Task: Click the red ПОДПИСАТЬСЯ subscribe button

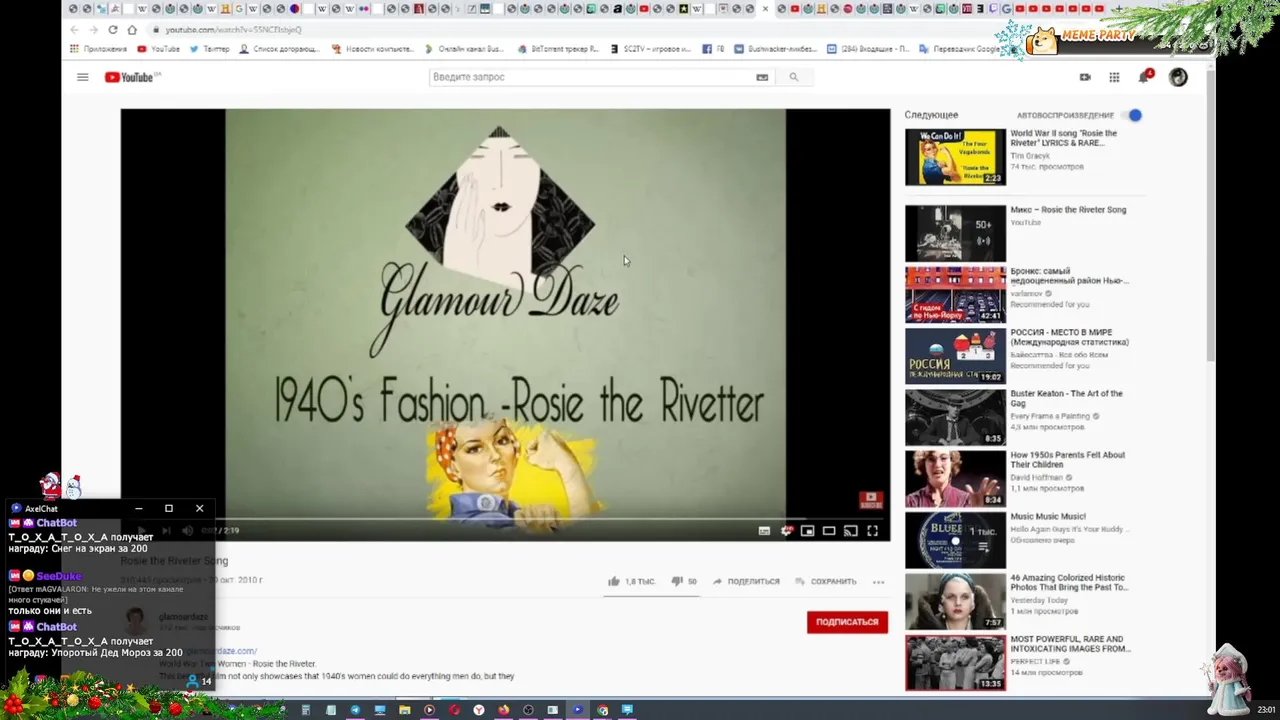Action: 847,622
